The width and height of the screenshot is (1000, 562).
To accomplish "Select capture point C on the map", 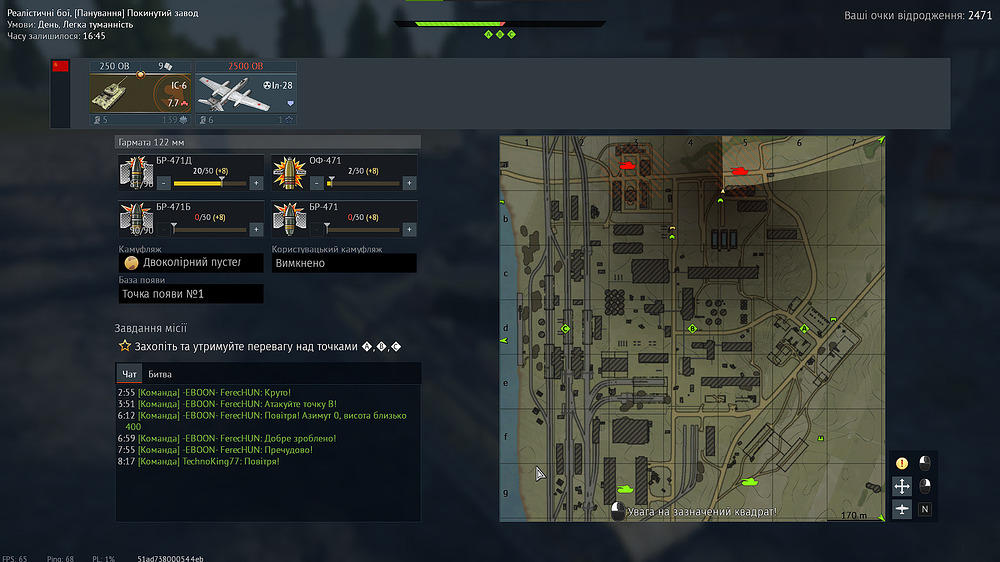I will coord(565,329).
